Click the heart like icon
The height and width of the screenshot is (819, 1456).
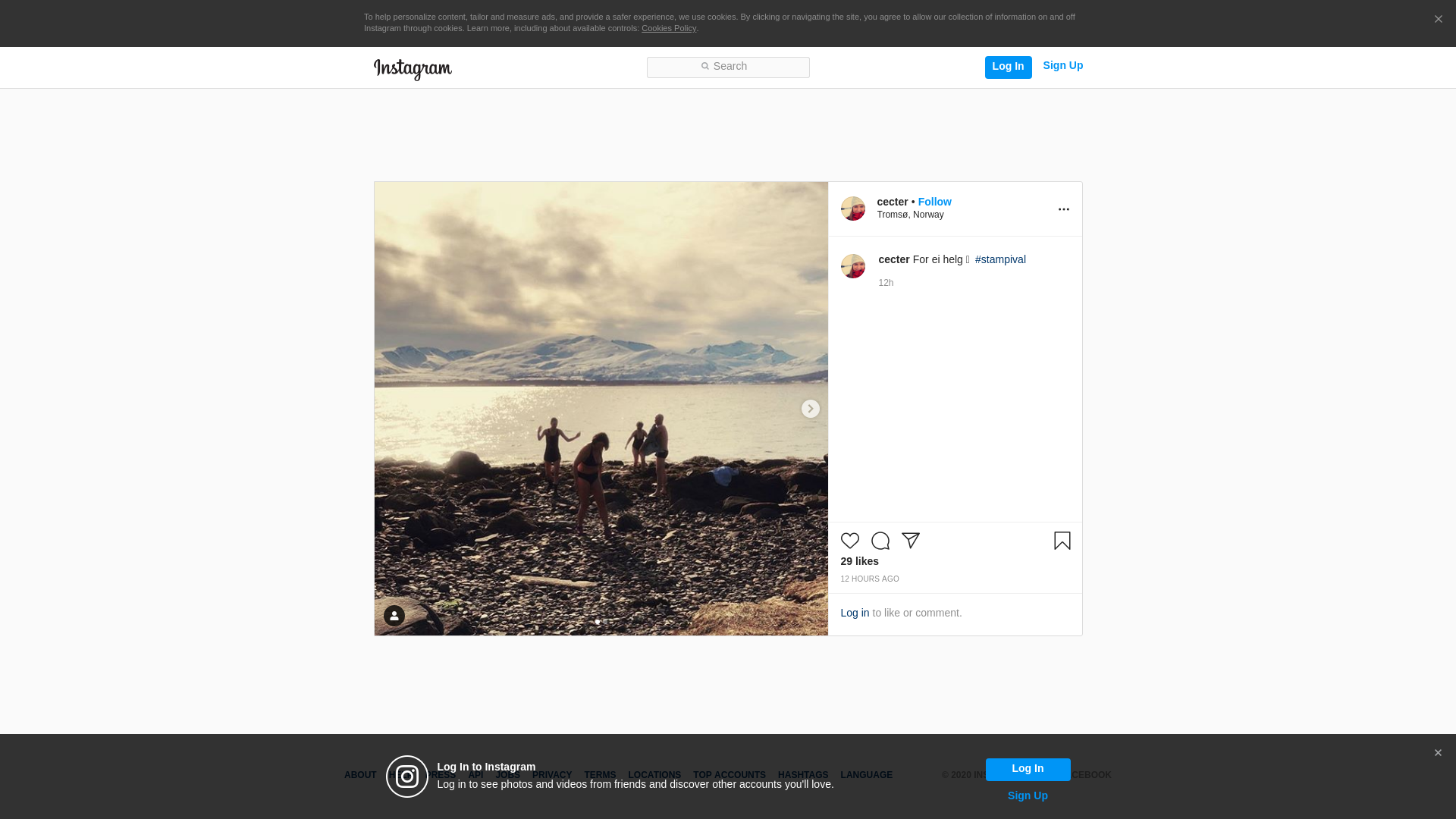[850, 541]
